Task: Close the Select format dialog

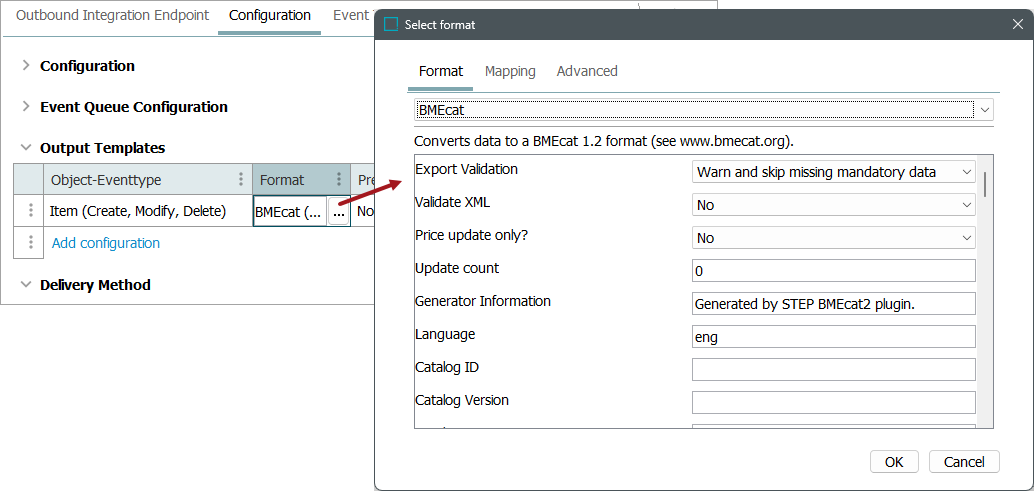Action: coord(1018,24)
